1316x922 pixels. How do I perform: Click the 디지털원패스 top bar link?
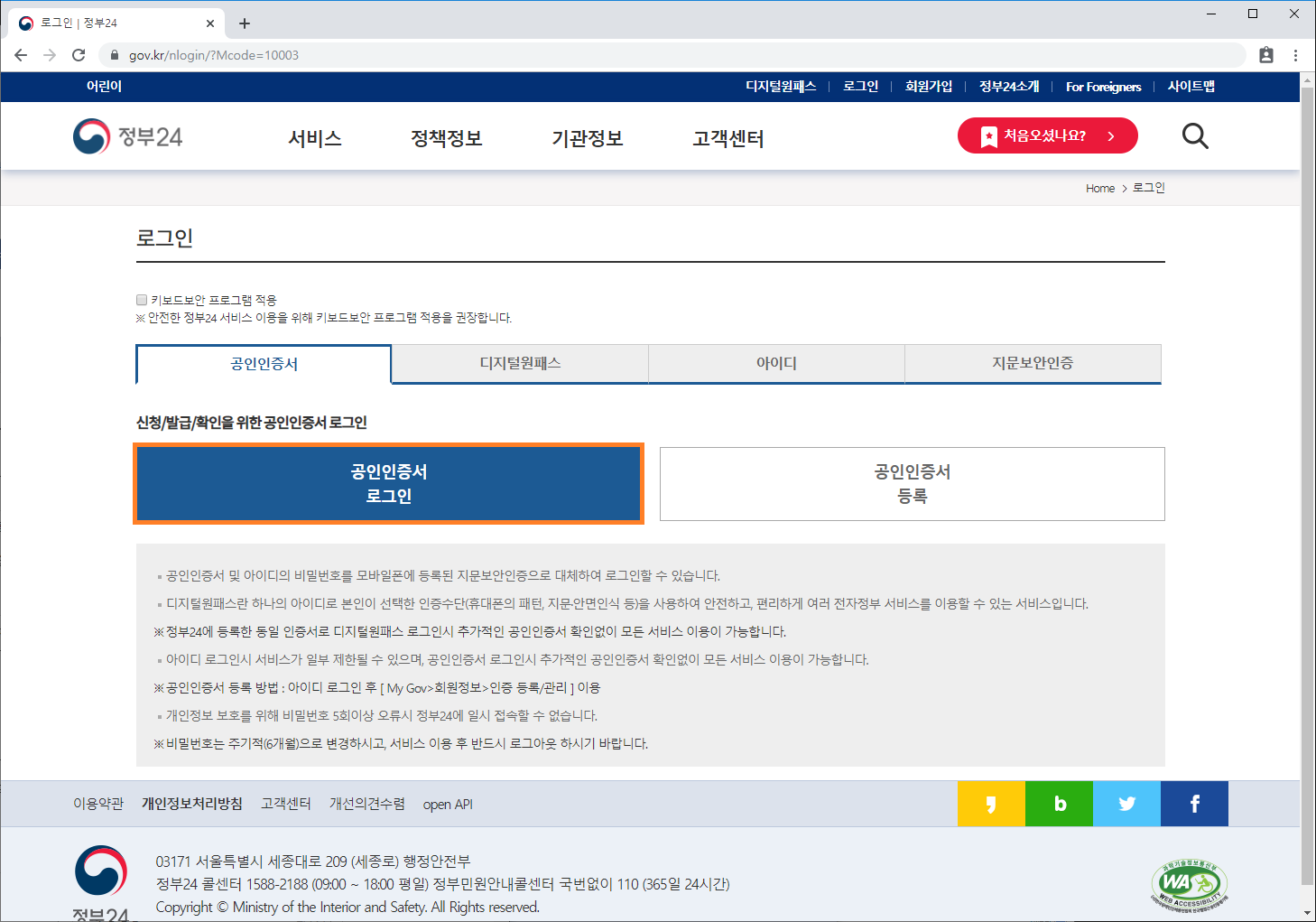click(781, 87)
